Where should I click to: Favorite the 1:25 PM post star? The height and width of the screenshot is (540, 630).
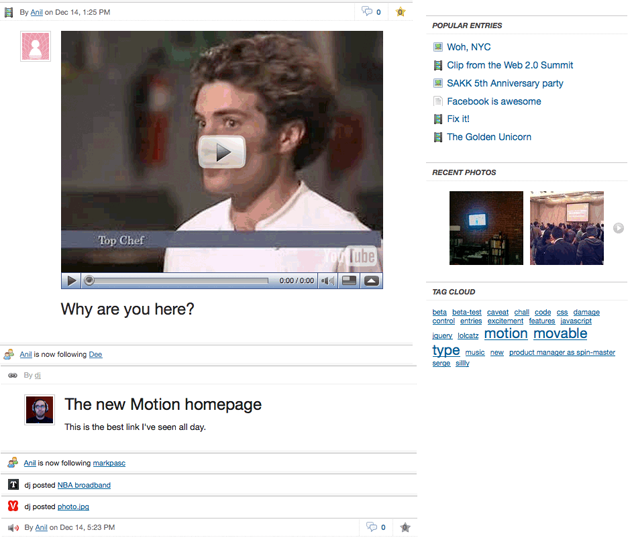click(400, 12)
